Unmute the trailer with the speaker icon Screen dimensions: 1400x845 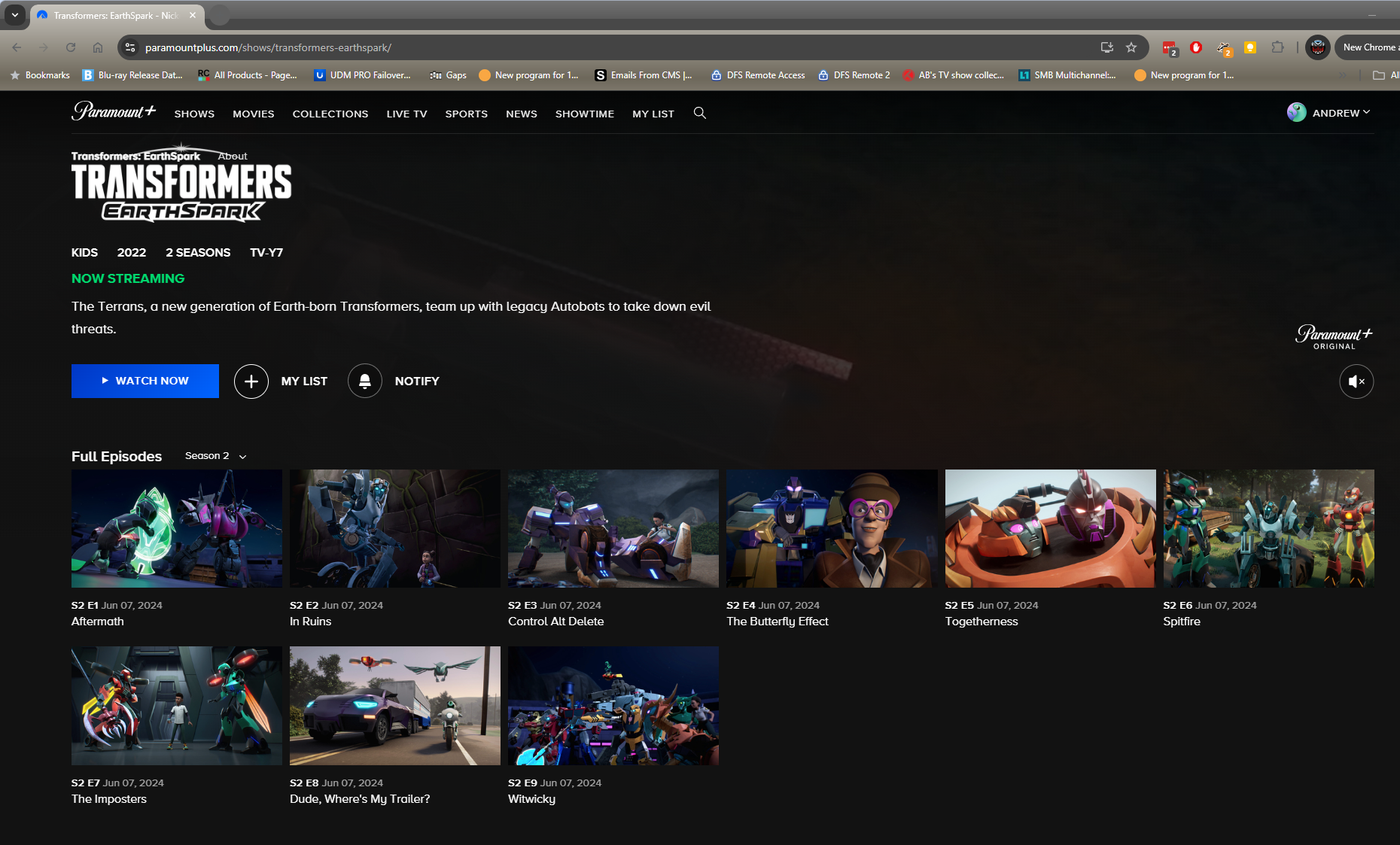pos(1356,381)
